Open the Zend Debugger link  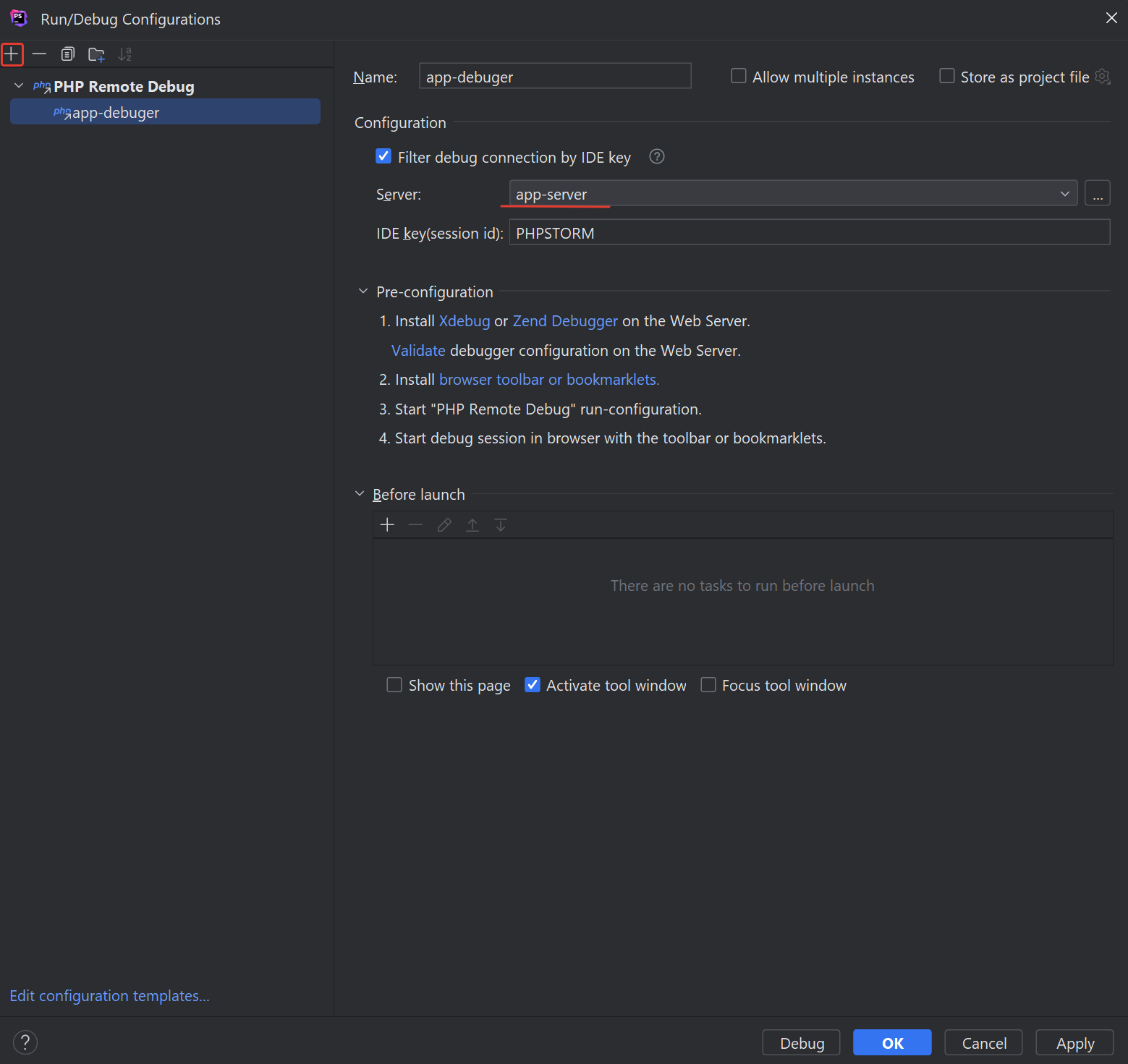[565, 321]
